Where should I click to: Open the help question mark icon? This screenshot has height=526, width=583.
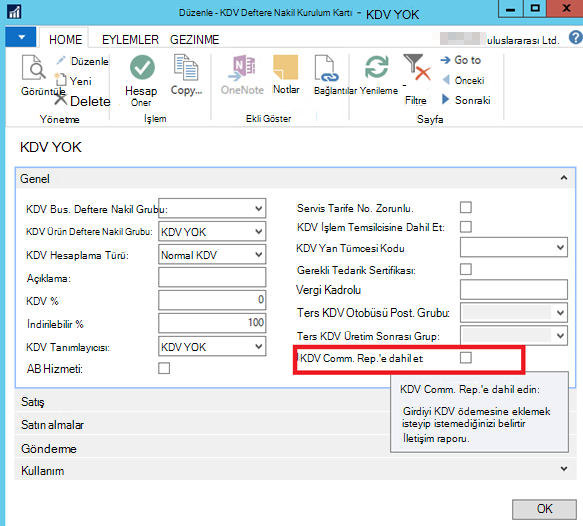(576, 38)
